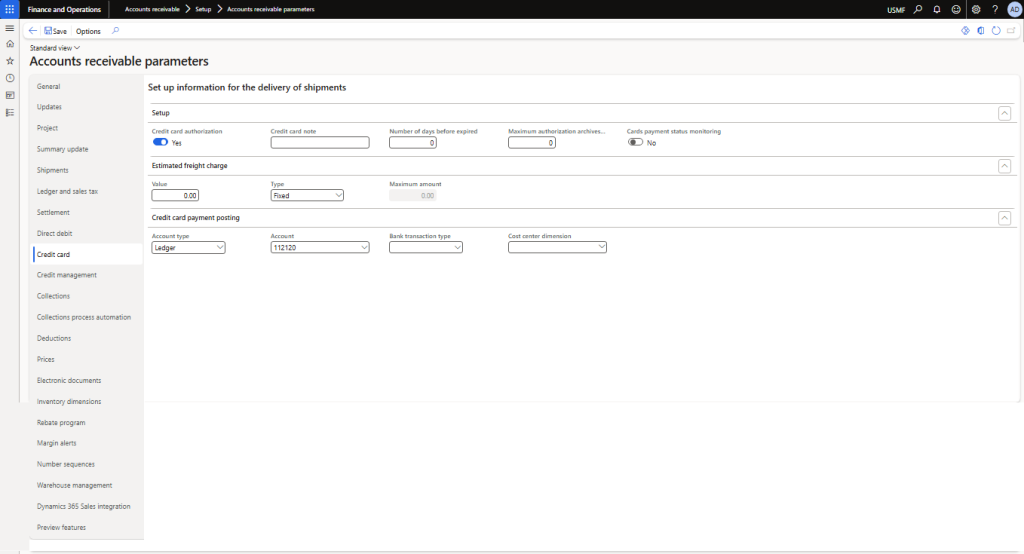Screen dimensions: 1024x554
Task: Open Recent clock icon in left rail
Action: click(10, 78)
